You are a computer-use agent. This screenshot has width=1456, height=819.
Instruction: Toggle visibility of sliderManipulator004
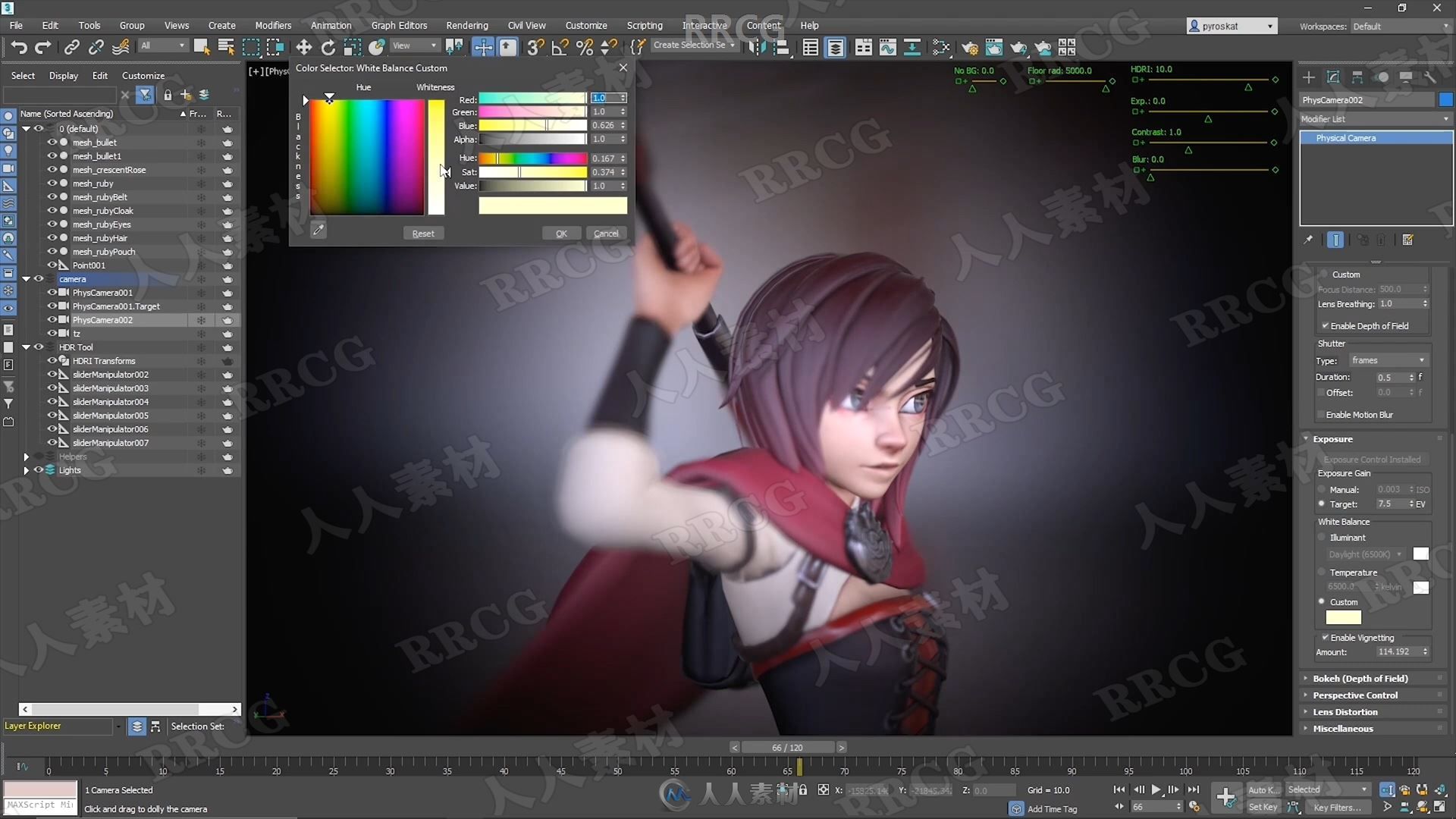coord(52,401)
